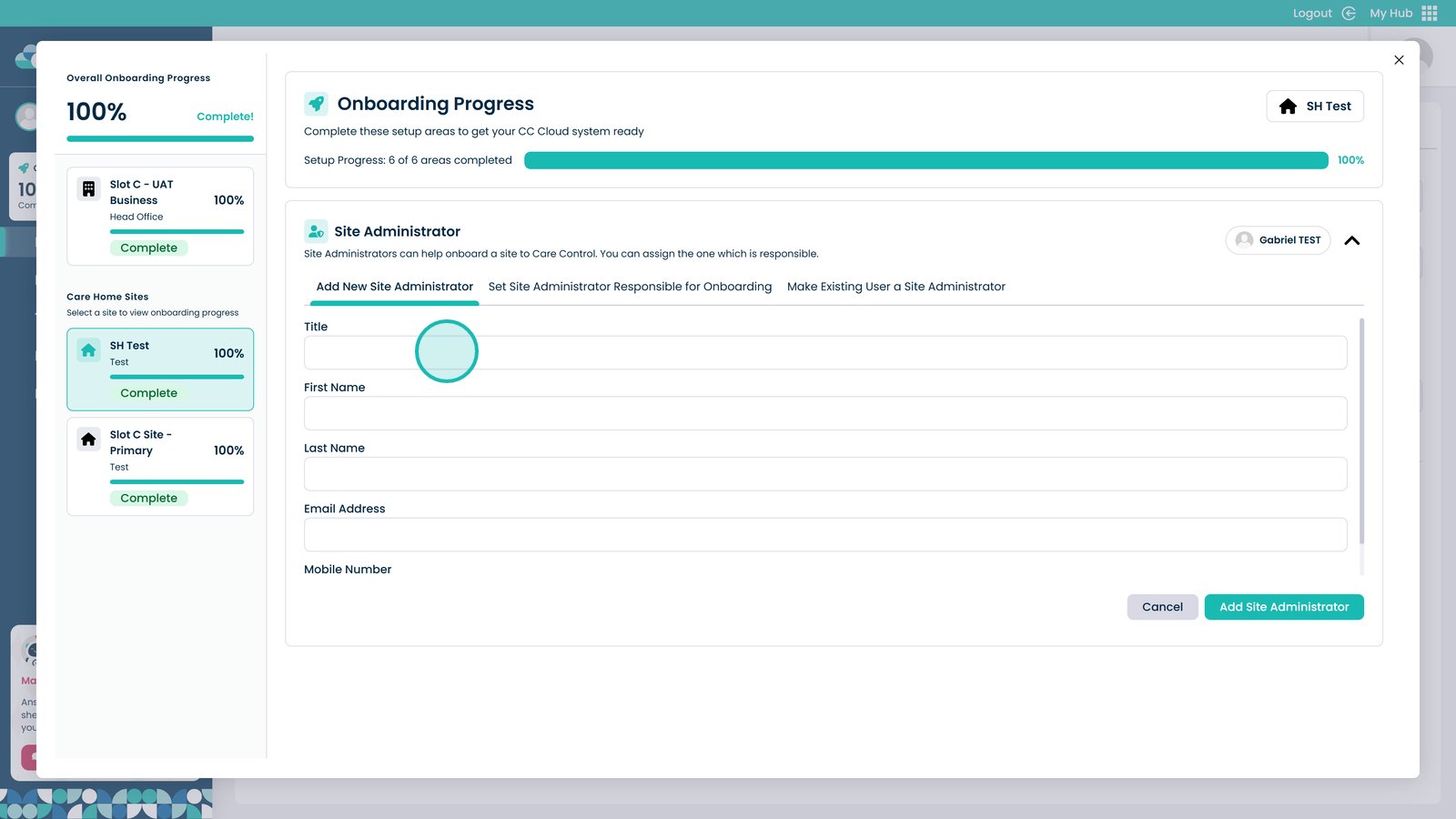Open Set Site Administrator Responsible for Onboarding tab

630,287
